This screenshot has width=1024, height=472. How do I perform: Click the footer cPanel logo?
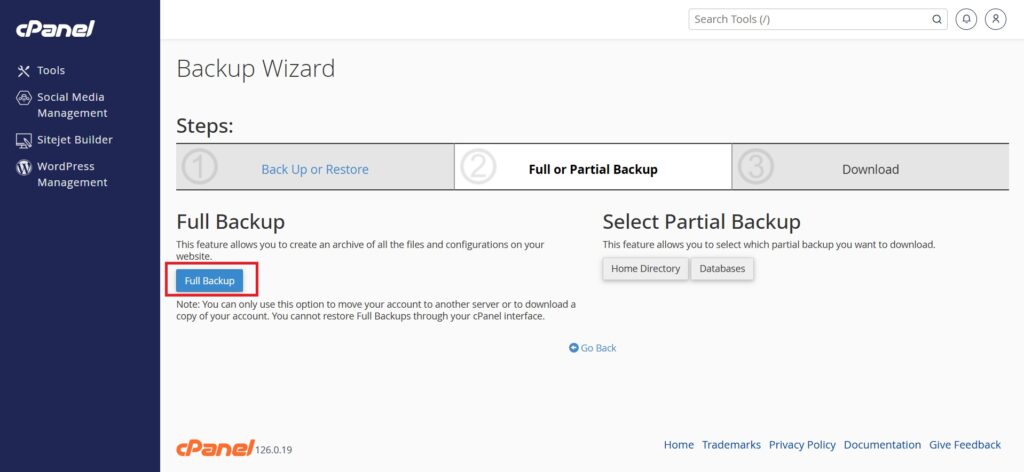[x=215, y=448]
